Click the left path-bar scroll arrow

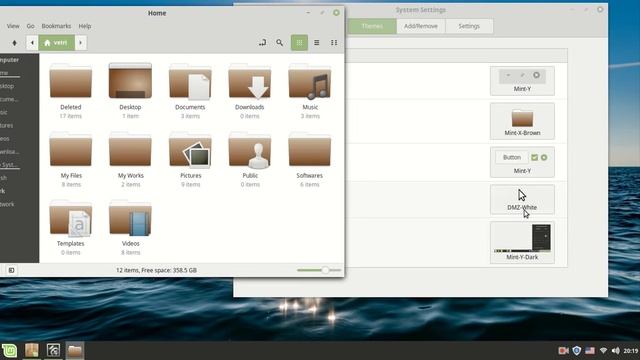point(32,43)
